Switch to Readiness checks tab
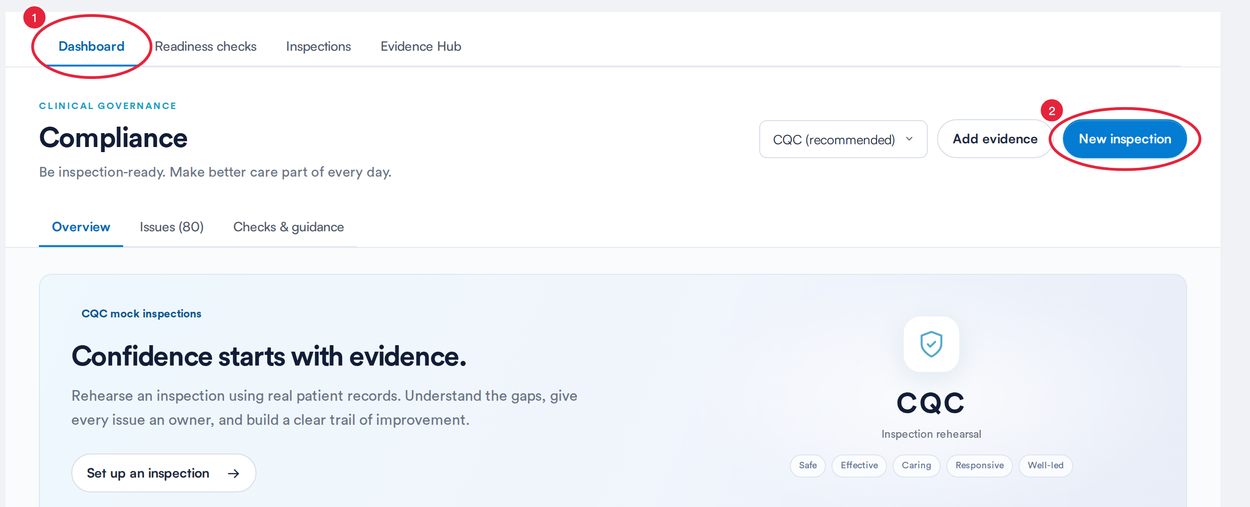1250x507 pixels. click(x=205, y=46)
